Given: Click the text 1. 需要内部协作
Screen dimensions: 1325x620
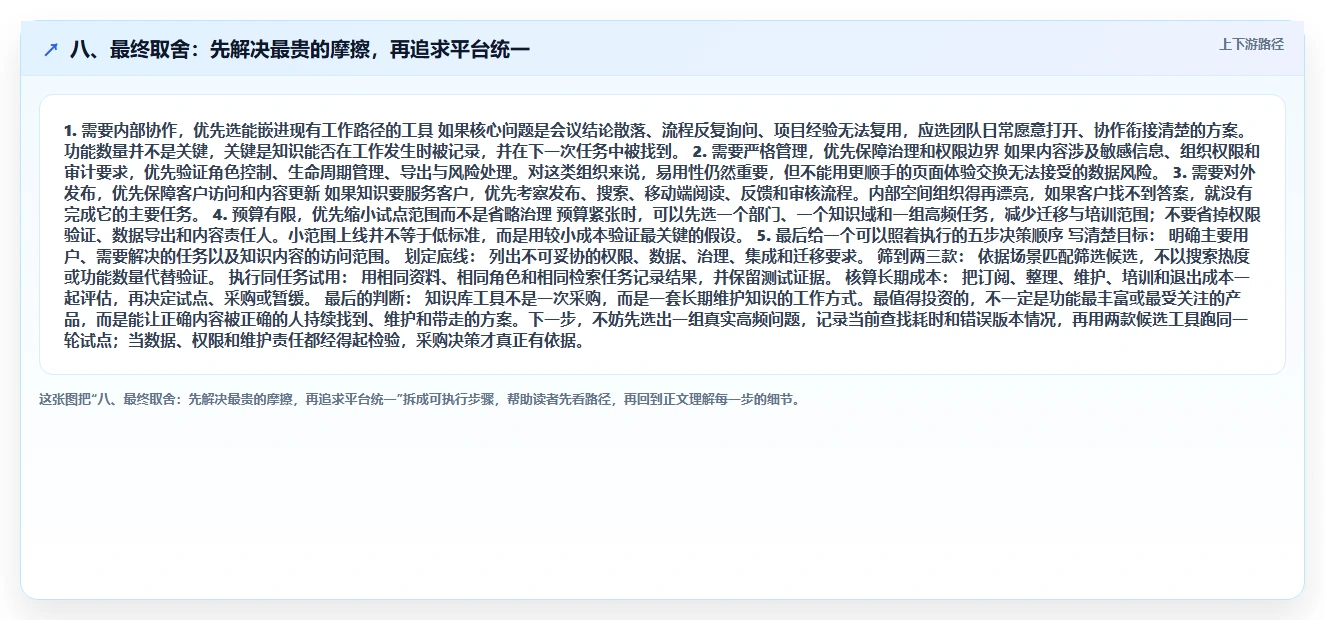Looking at the screenshot, I should click(x=120, y=130).
